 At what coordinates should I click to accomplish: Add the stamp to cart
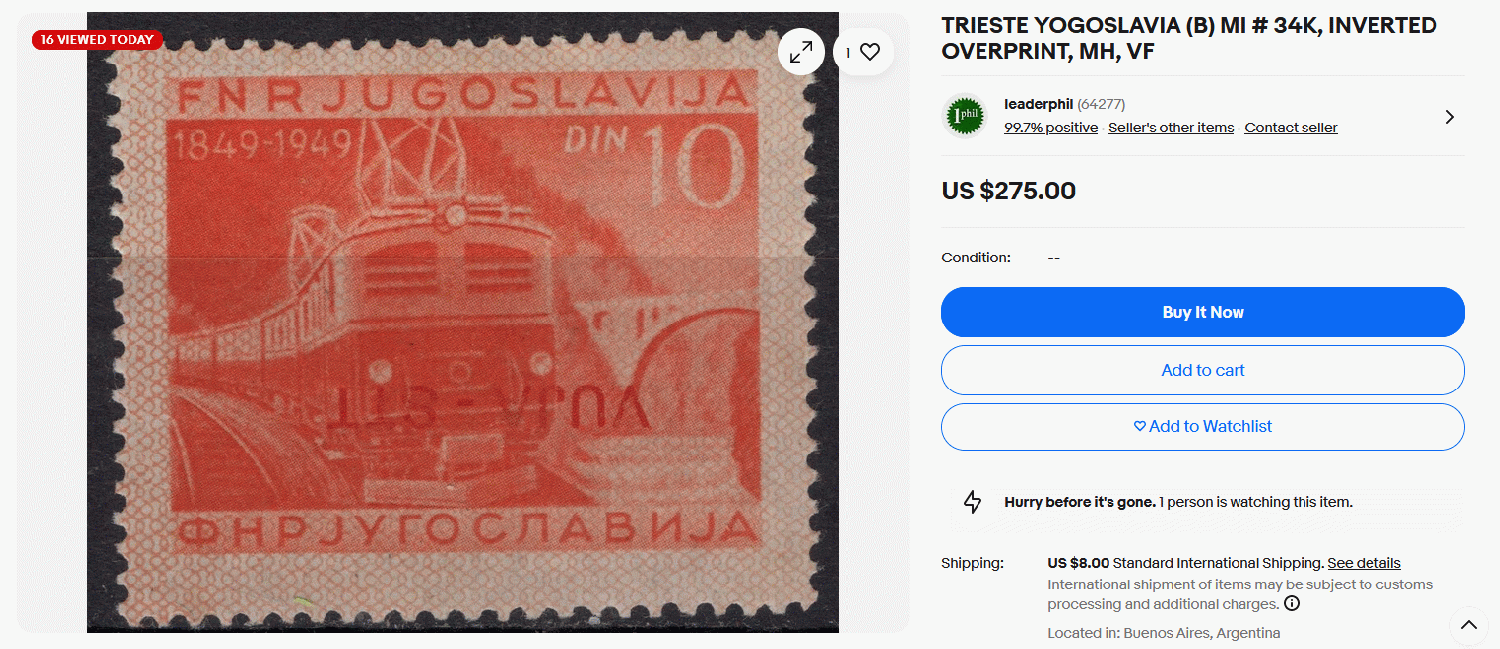[1202, 370]
